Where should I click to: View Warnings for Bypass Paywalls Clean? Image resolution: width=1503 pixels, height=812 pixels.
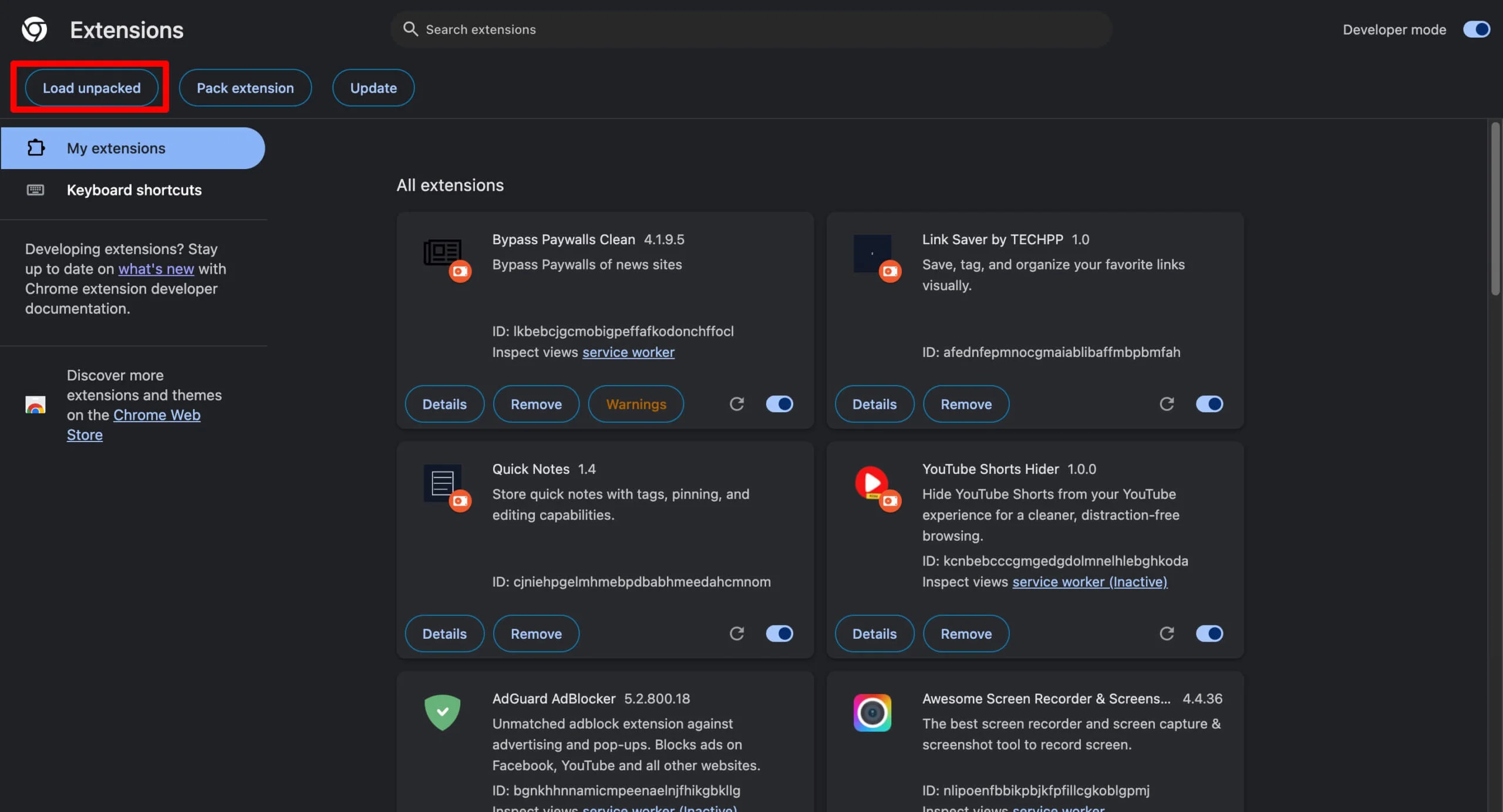pyautogui.click(x=636, y=403)
